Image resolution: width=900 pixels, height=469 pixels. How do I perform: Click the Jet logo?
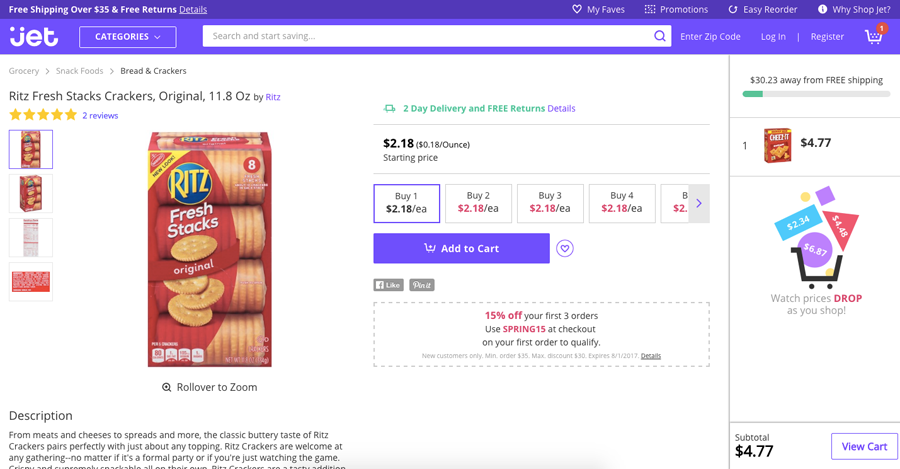pyautogui.click(x=34, y=36)
